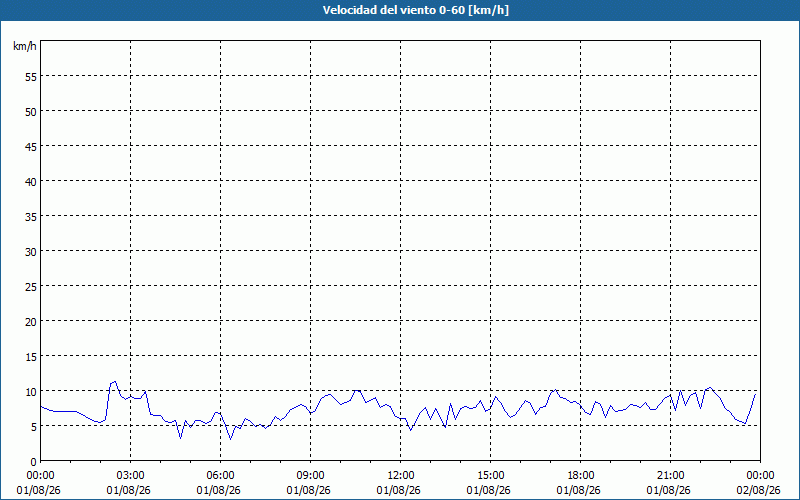The width and height of the screenshot is (800, 500).
Task: Click the 'km/h' axis unit label
Action: [x=24, y=46]
